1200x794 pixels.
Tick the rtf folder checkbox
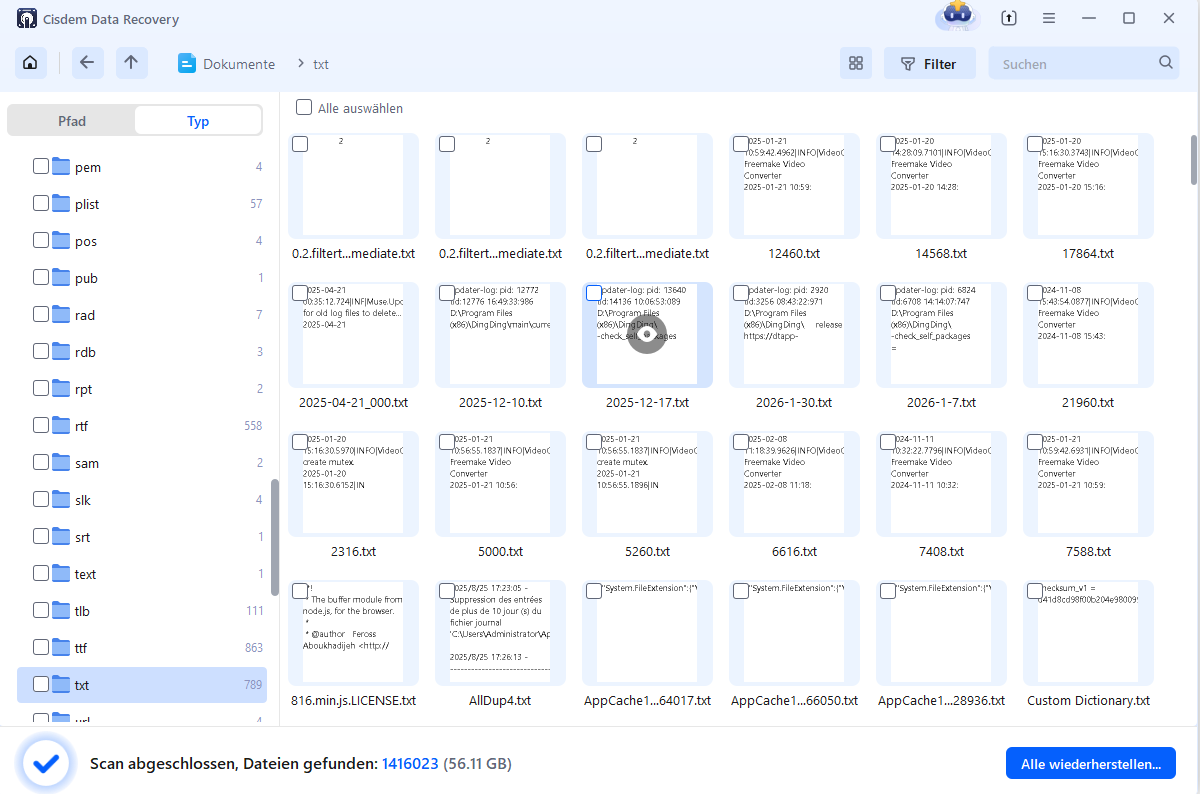[x=41, y=425]
